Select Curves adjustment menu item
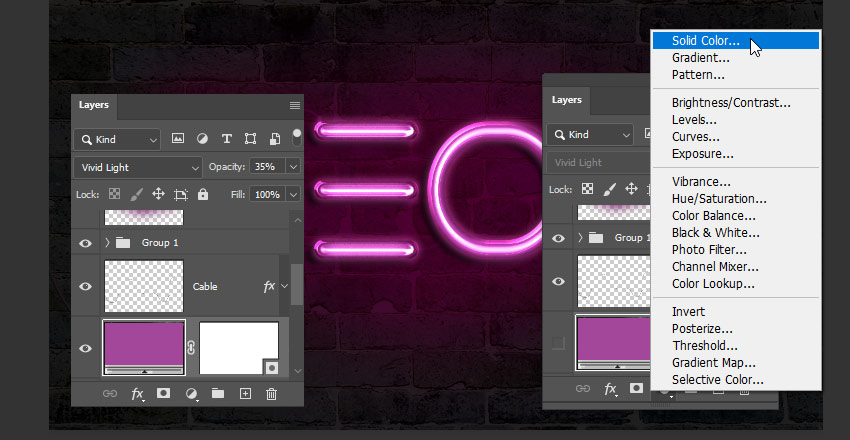The height and width of the screenshot is (440, 850). point(736,137)
